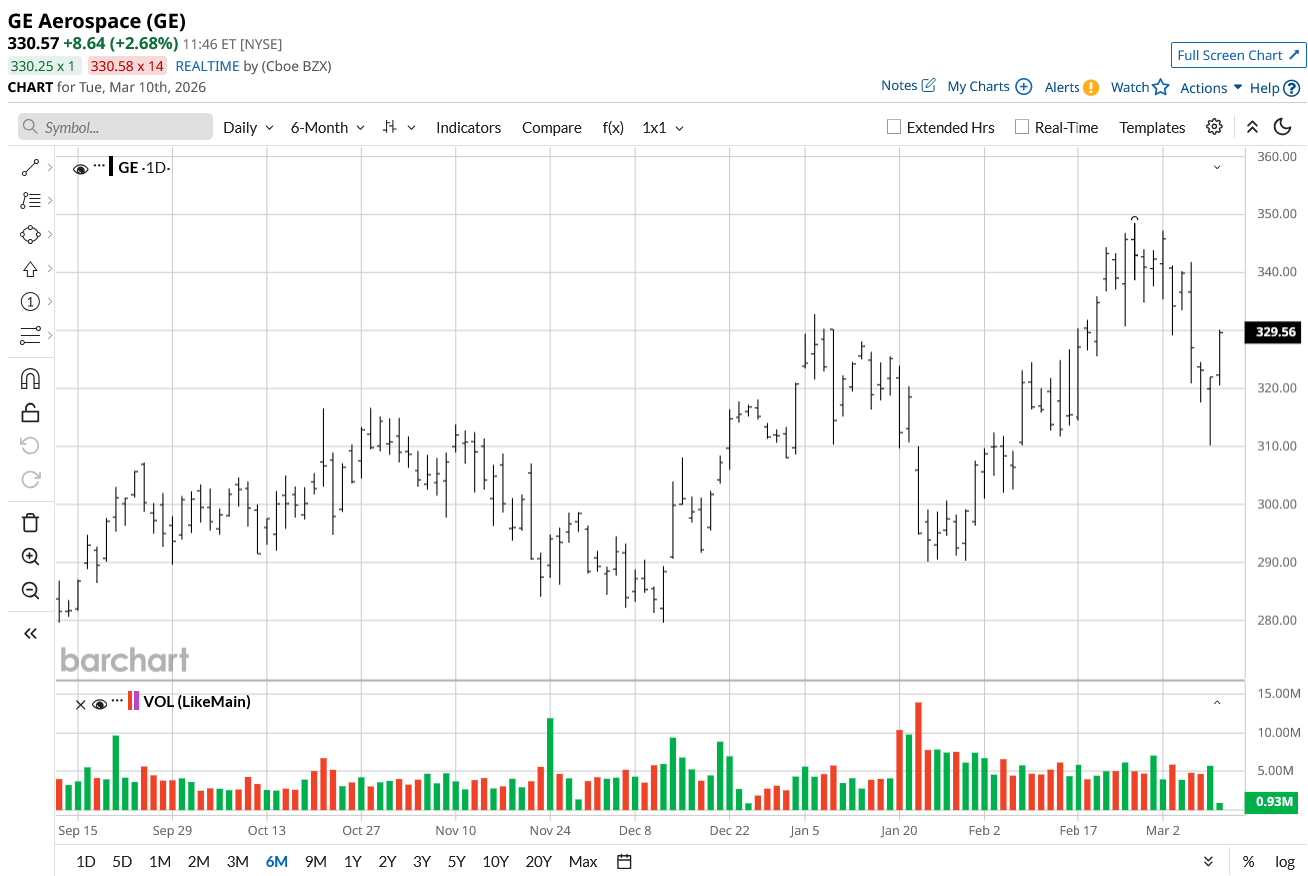Click the double chevron down icon
The image size is (1308, 876).
[1208, 862]
